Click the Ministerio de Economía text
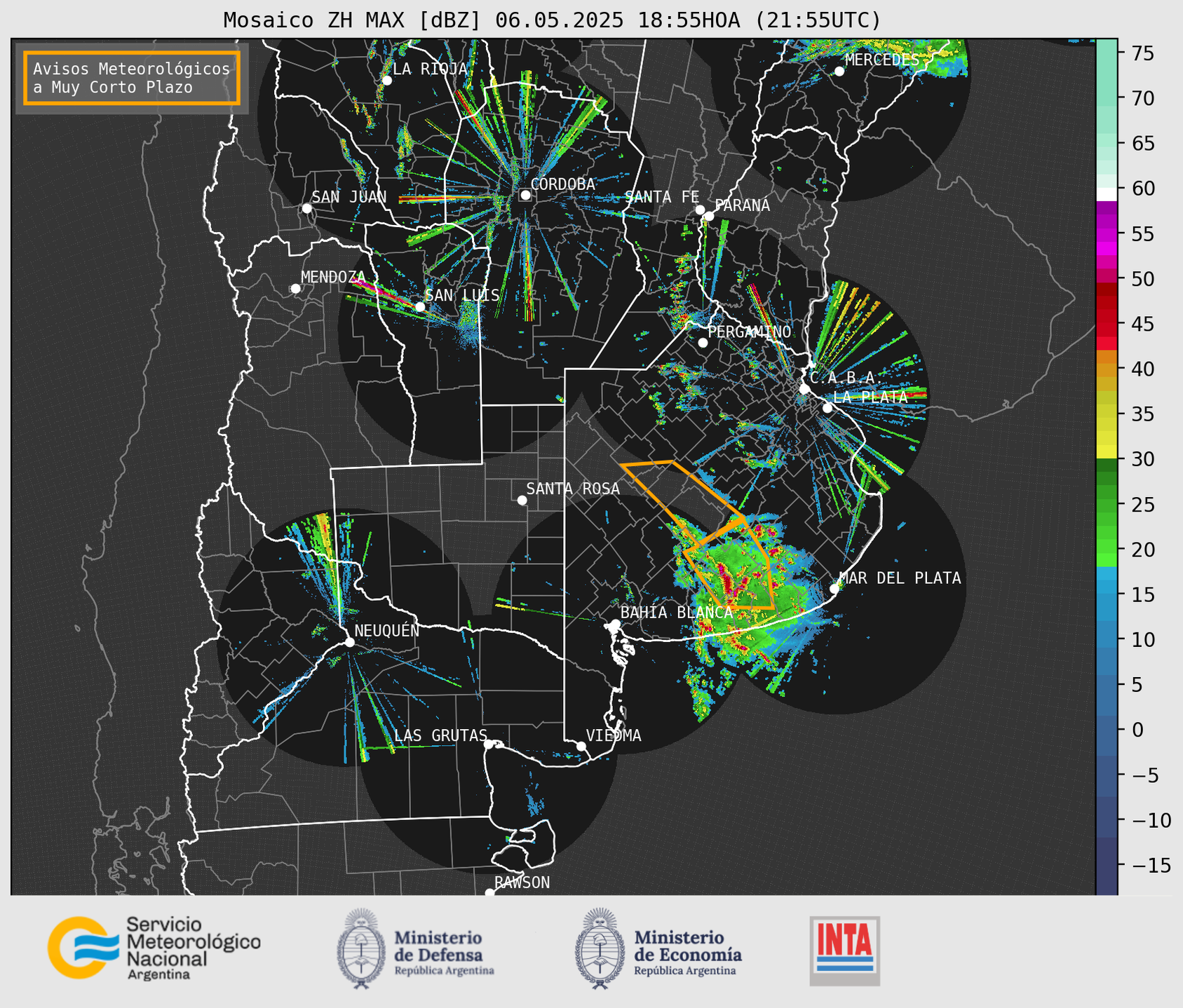Screen dimensions: 1183x1008 (688, 952)
